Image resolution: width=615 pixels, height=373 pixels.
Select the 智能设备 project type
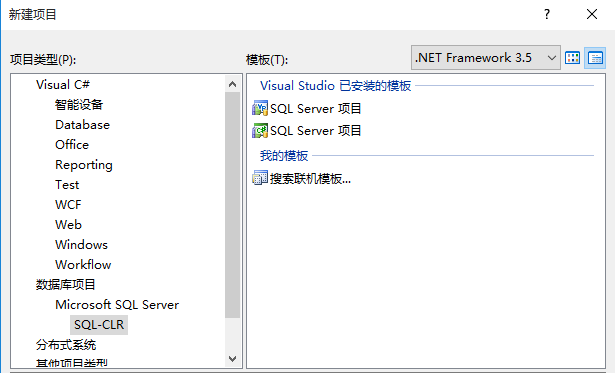pyautogui.click(x=79, y=105)
